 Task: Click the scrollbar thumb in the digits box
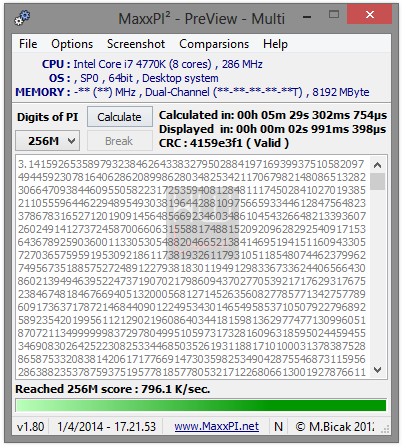[377, 181]
